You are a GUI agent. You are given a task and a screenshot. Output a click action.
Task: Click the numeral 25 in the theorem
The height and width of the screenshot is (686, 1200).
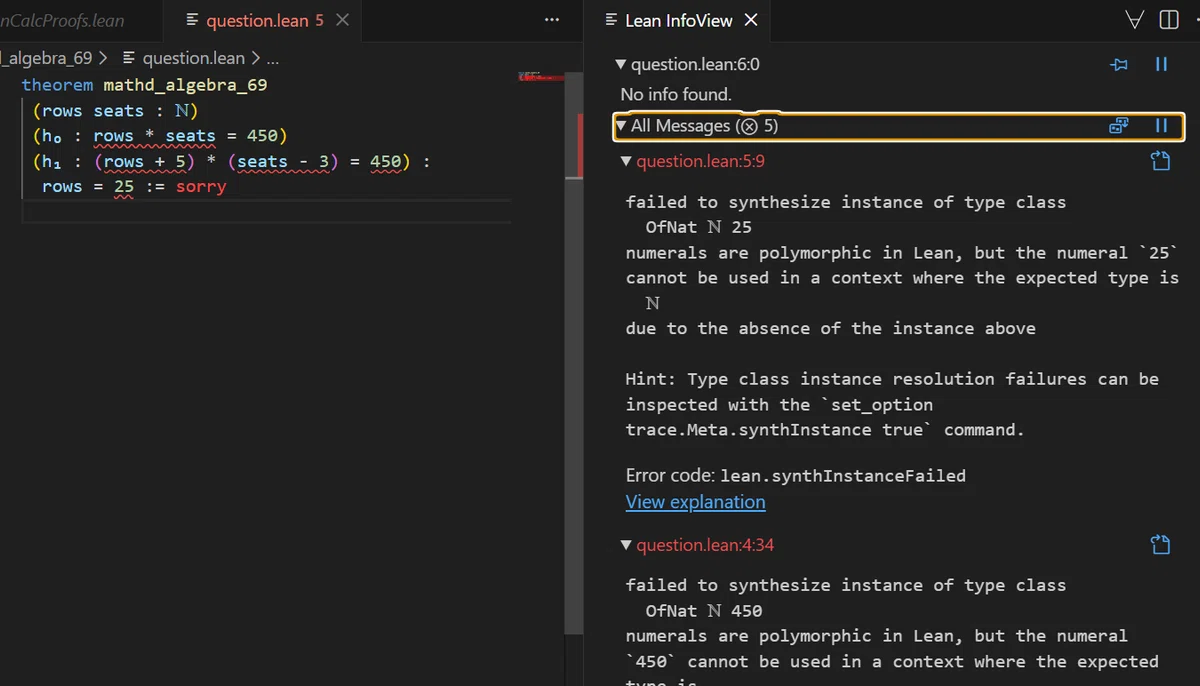(123, 187)
